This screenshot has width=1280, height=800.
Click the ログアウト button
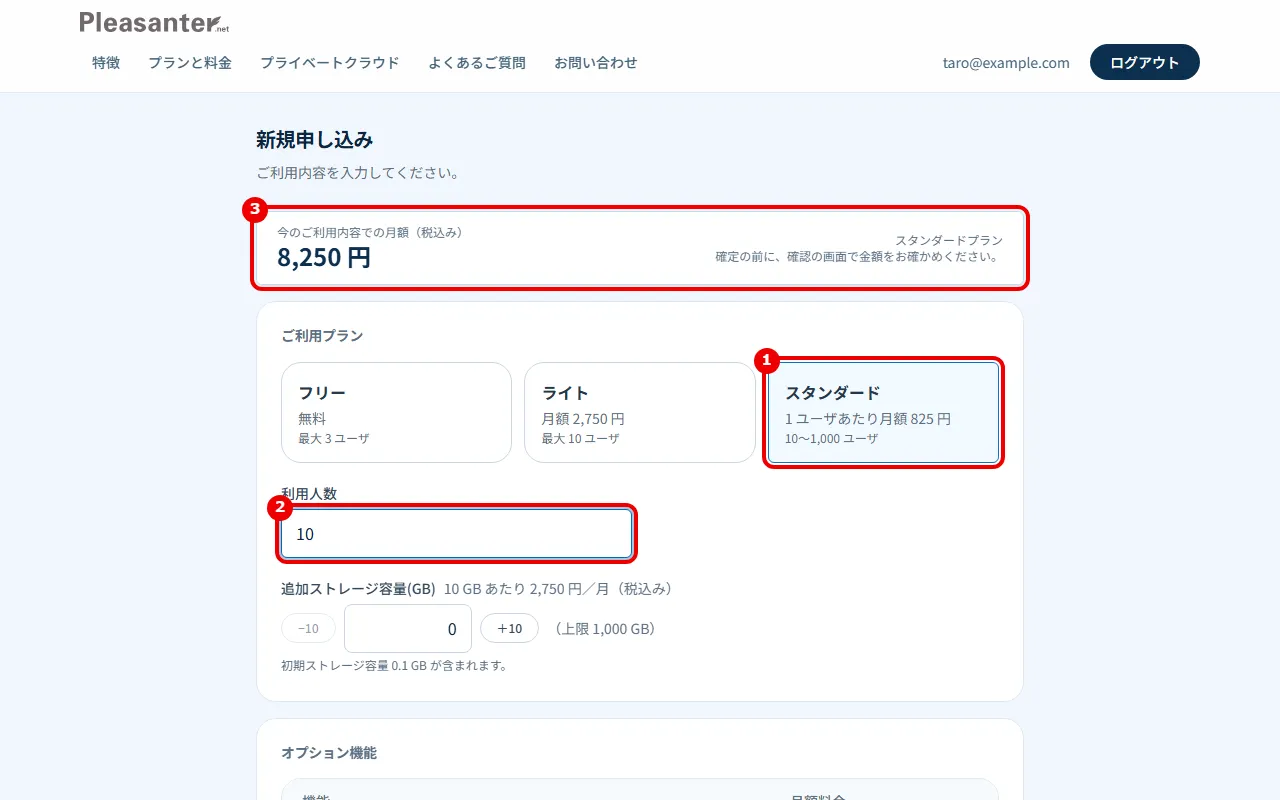click(1145, 62)
